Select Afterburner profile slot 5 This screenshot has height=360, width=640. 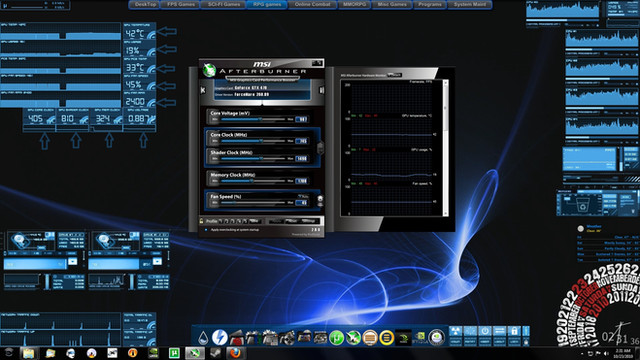245,221
